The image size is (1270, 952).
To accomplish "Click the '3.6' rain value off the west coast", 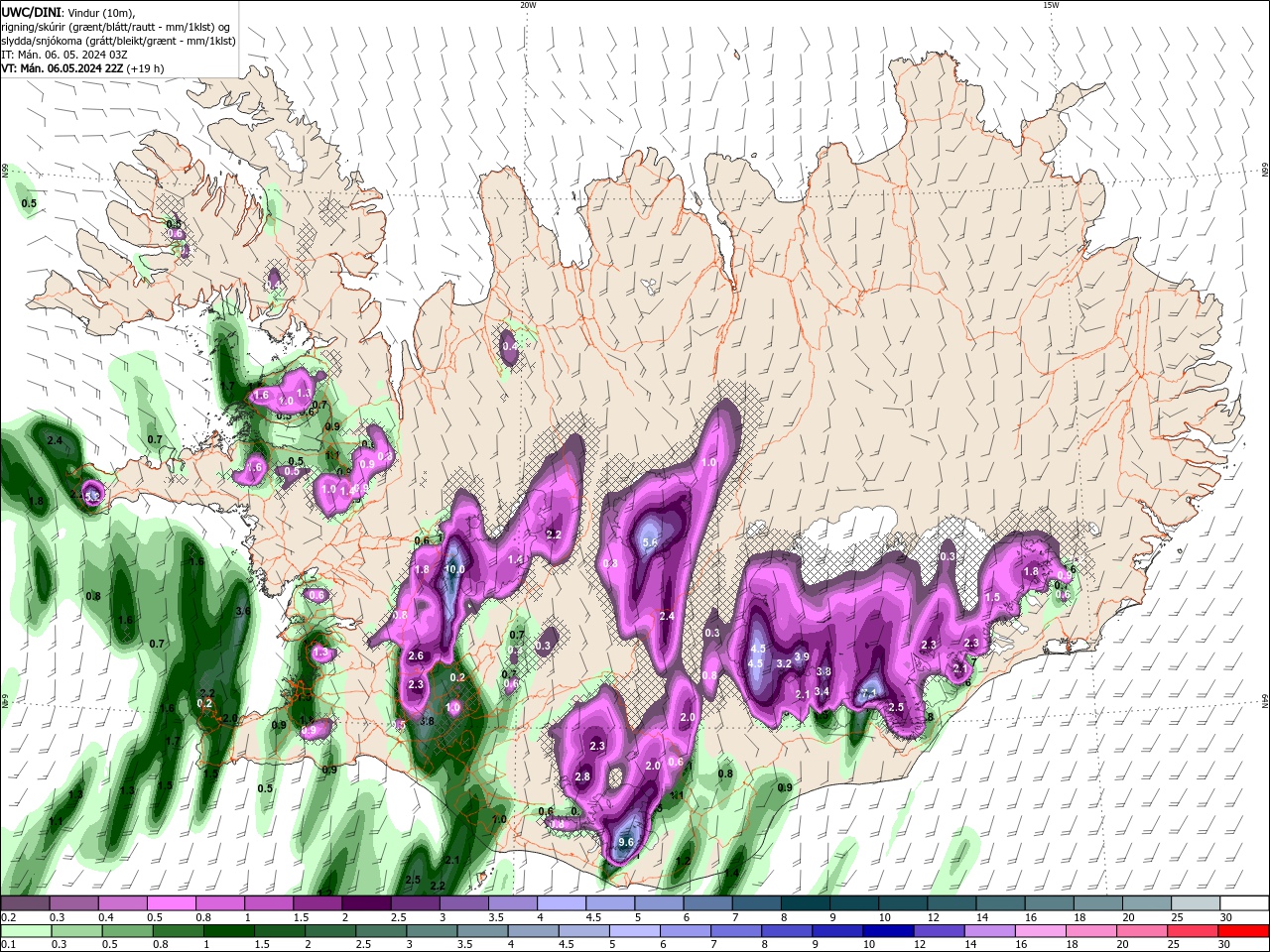I will (242, 612).
